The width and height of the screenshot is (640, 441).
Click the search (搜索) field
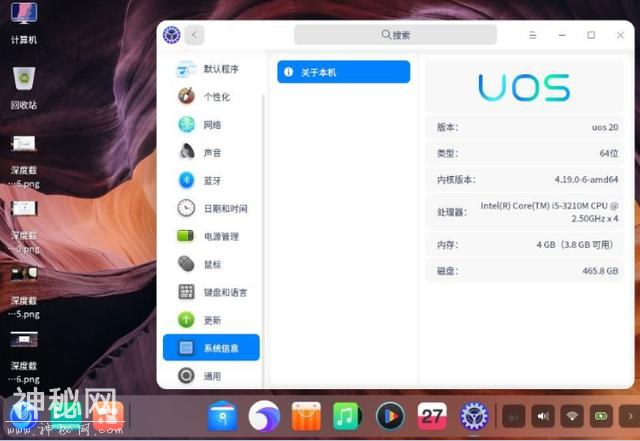[396, 35]
